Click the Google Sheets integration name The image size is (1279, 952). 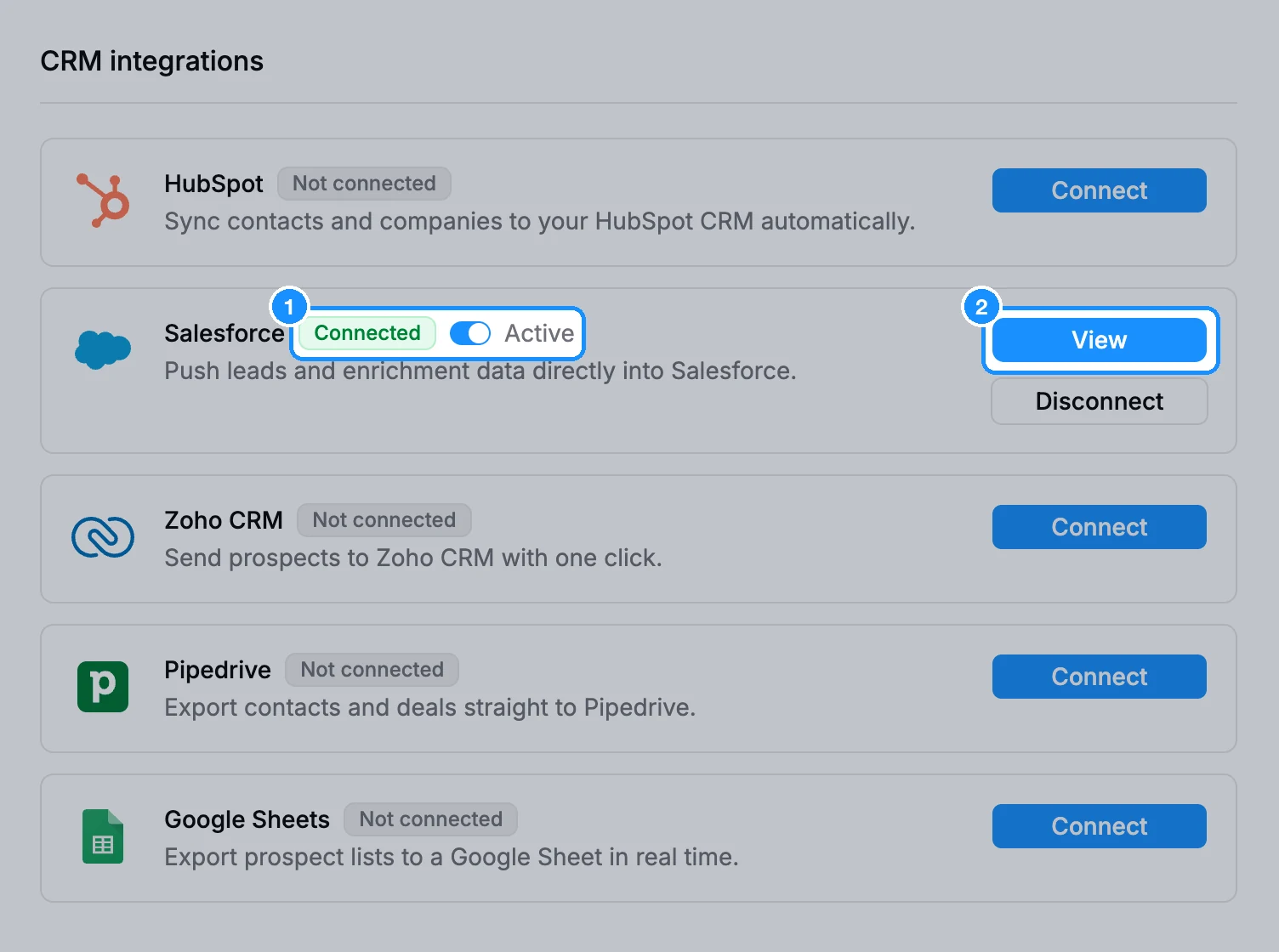247,819
